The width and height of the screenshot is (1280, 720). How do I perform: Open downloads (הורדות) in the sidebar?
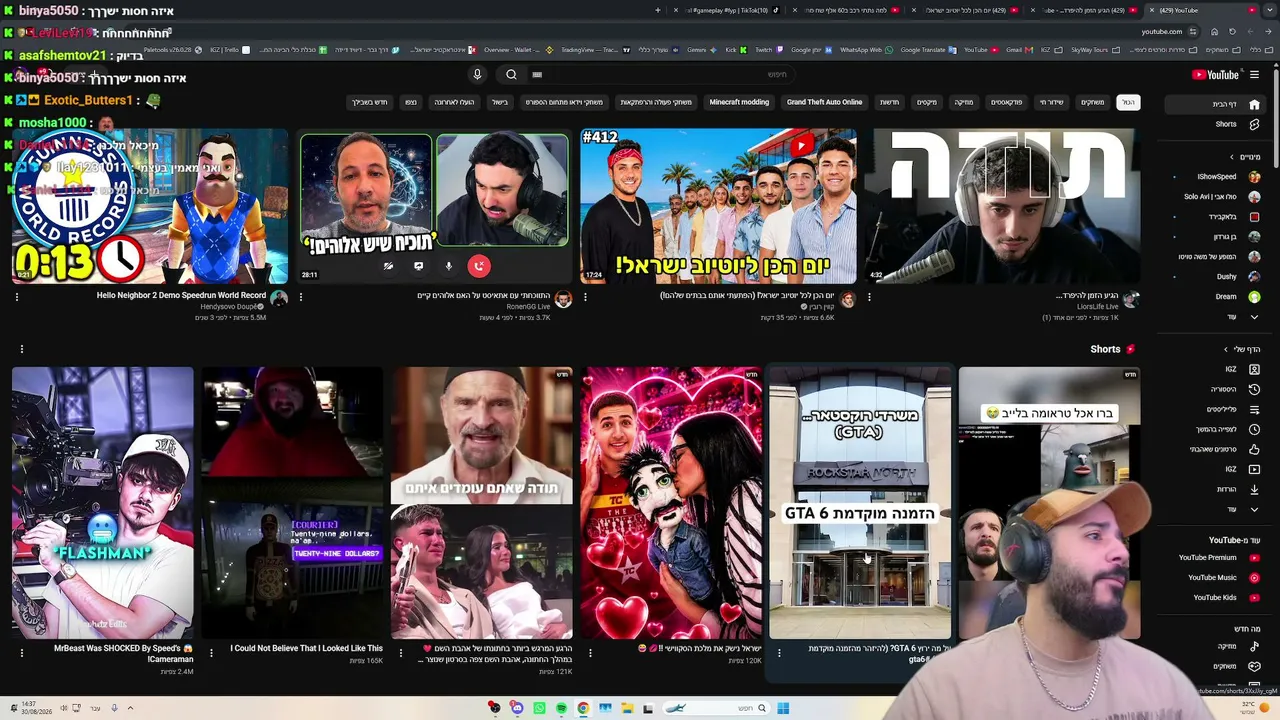click(x=1216, y=489)
